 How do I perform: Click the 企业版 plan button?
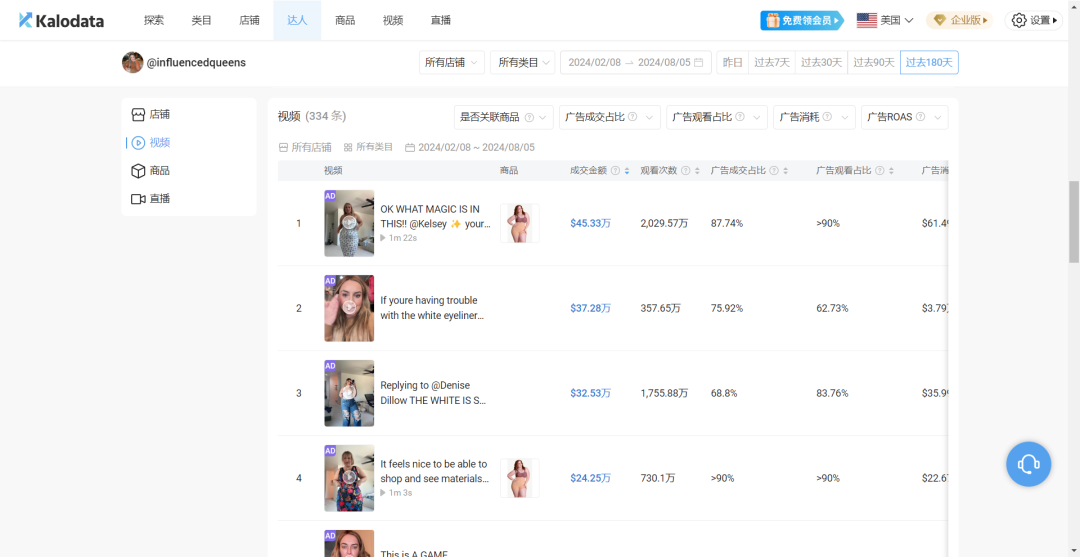click(x=958, y=20)
